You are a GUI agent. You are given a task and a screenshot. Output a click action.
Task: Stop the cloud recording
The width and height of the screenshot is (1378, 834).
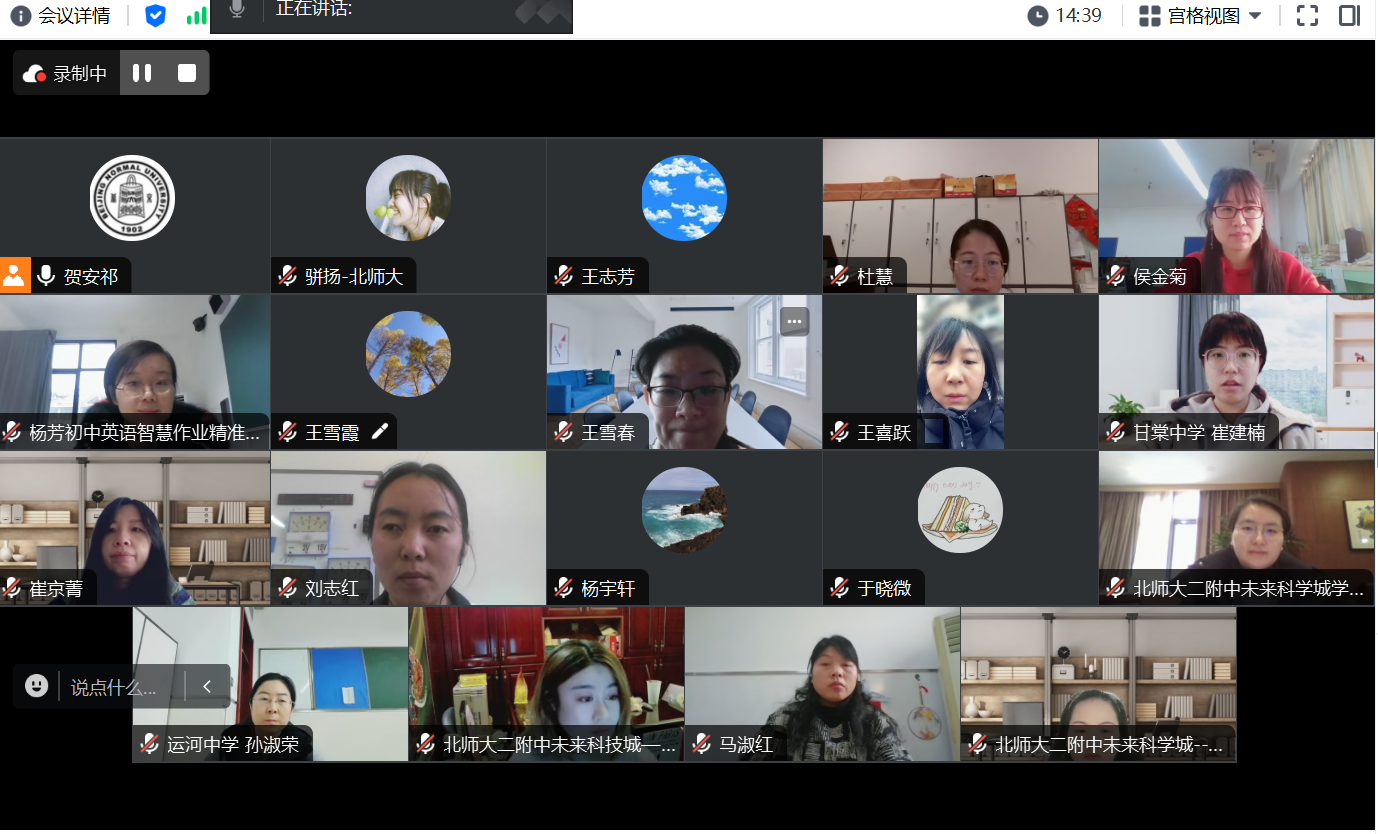(187, 73)
